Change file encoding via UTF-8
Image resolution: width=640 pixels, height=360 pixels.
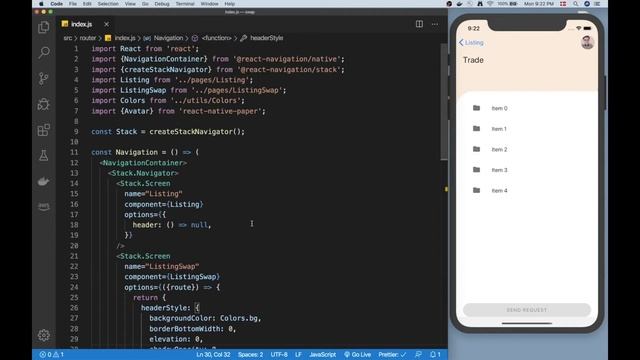[x=279, y=354]
